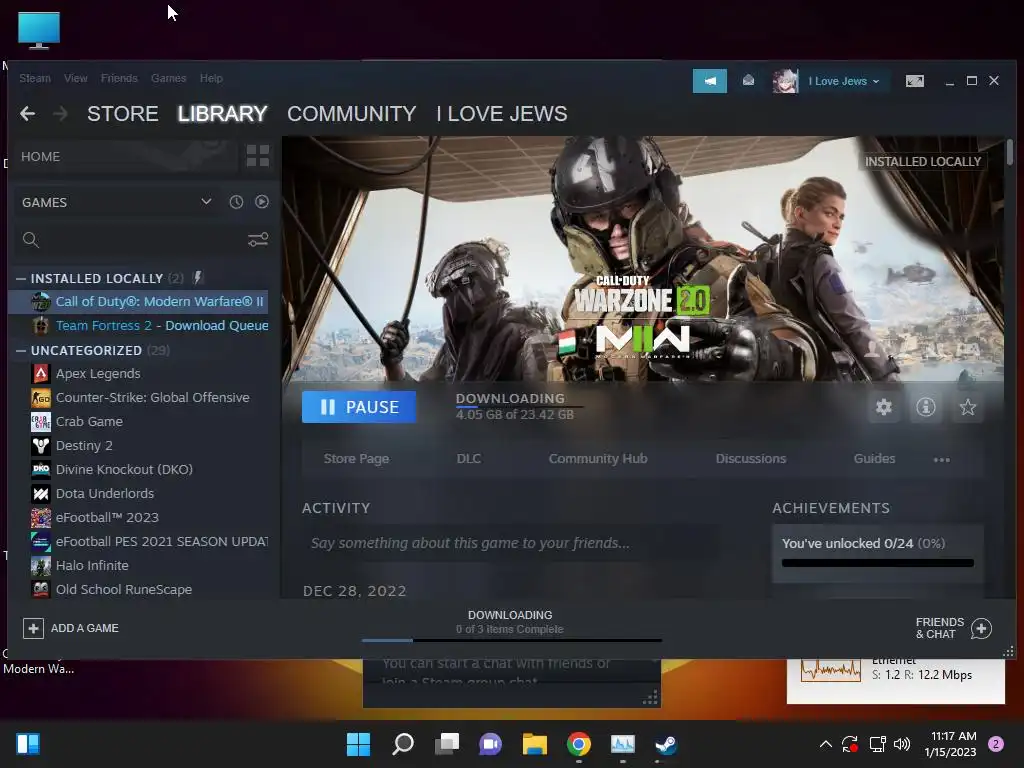Click the Add a Game plus icon
1024x768 pixels.
click(33, 628)
